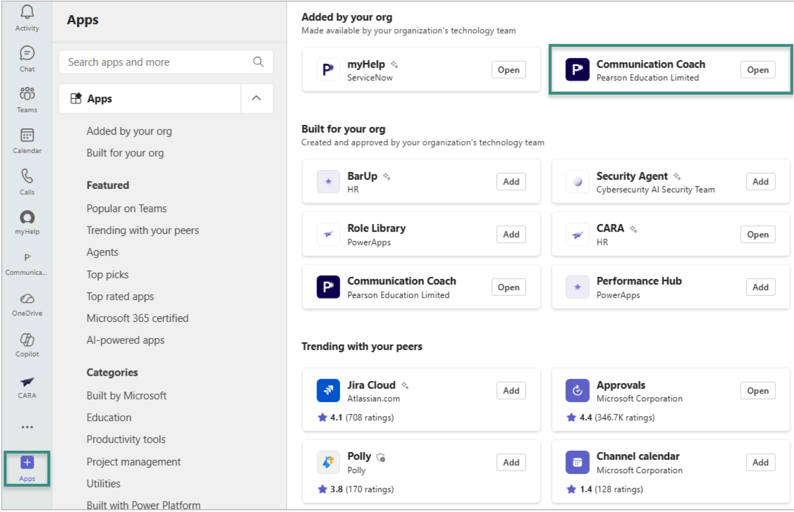Screen dimensions: 794x512
Task: Open pinned Communica... app in left rail
Action: [x=27, y=264]
